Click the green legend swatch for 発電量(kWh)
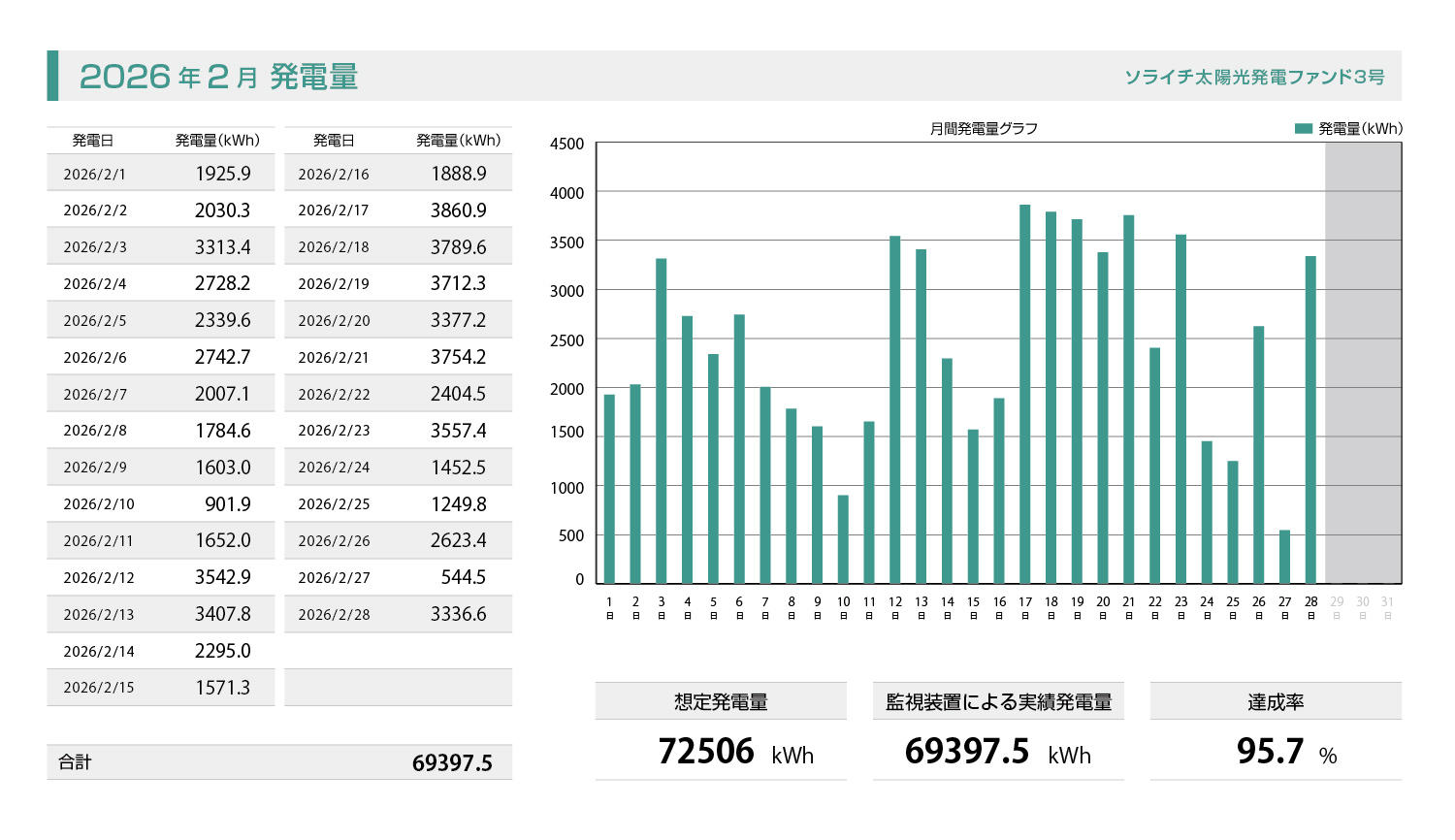The width and height of the screenshot is (1455, 840). point(1303,128)
